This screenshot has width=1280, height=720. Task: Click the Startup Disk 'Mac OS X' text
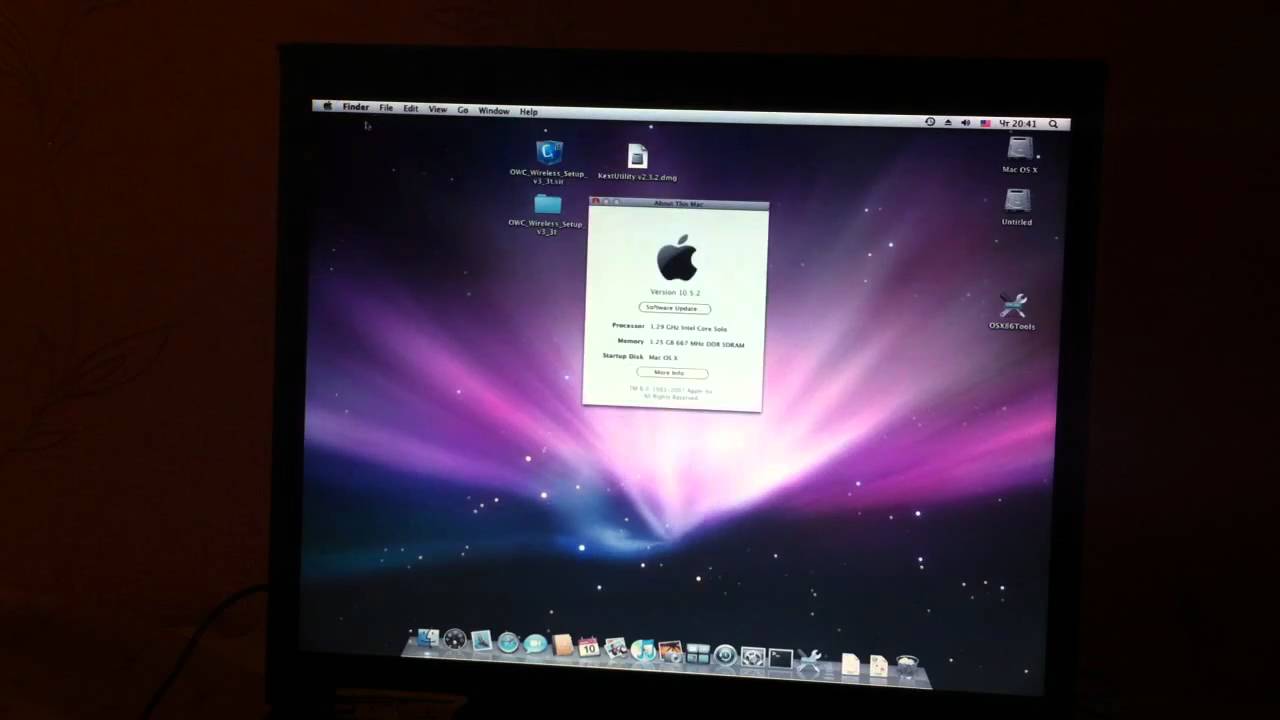[x=663, y=357]
